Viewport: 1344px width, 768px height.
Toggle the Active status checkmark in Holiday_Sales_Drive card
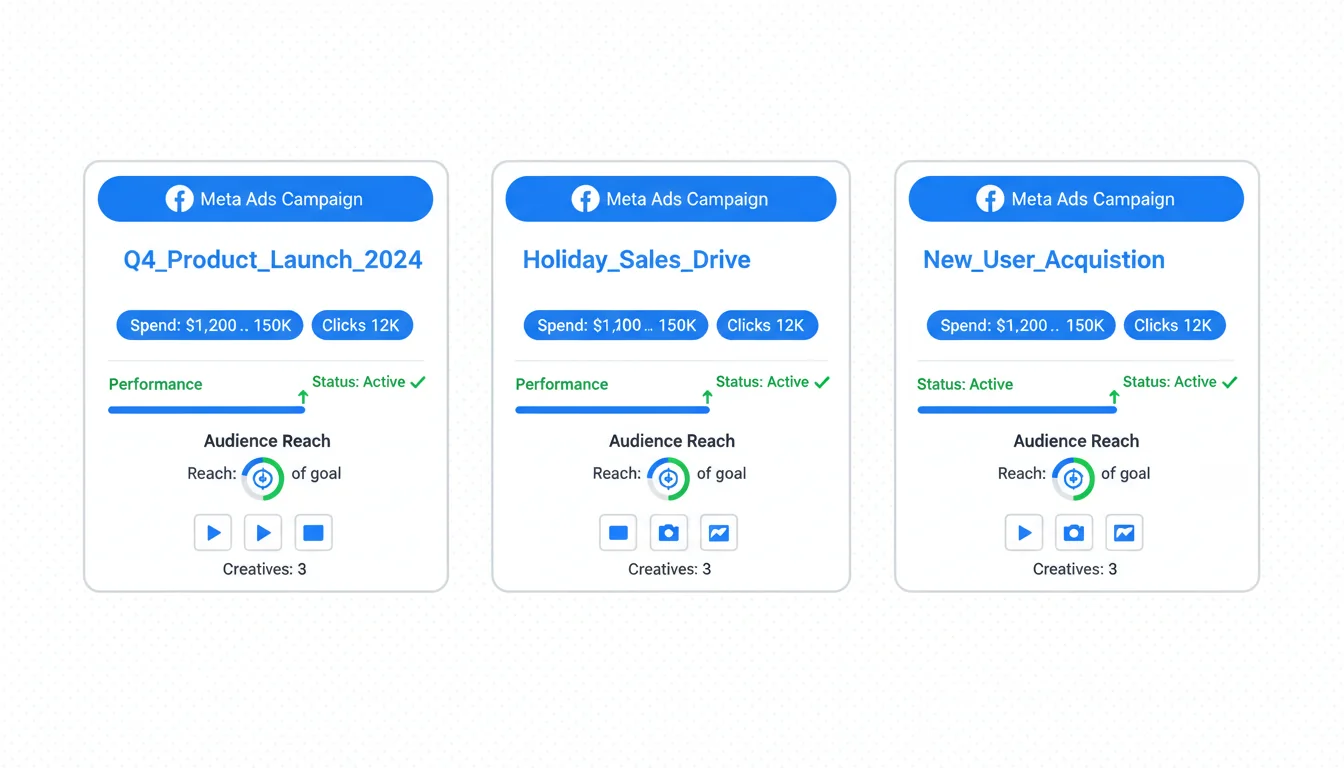click(x=822, y=382)
